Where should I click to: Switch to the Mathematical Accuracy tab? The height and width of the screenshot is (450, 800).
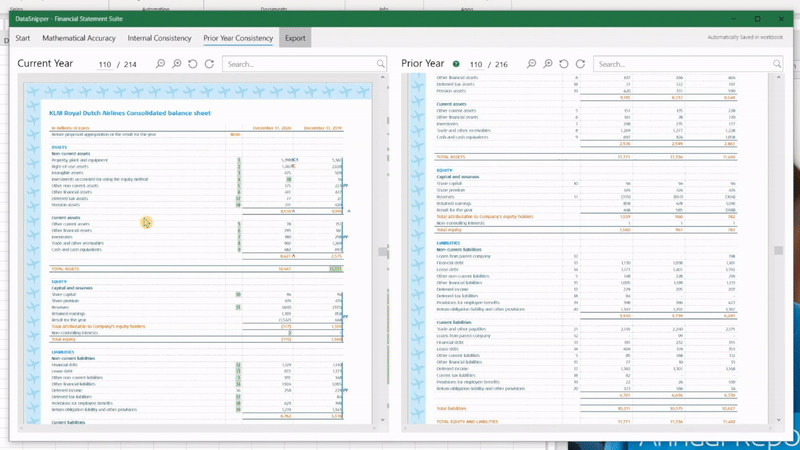78,38
